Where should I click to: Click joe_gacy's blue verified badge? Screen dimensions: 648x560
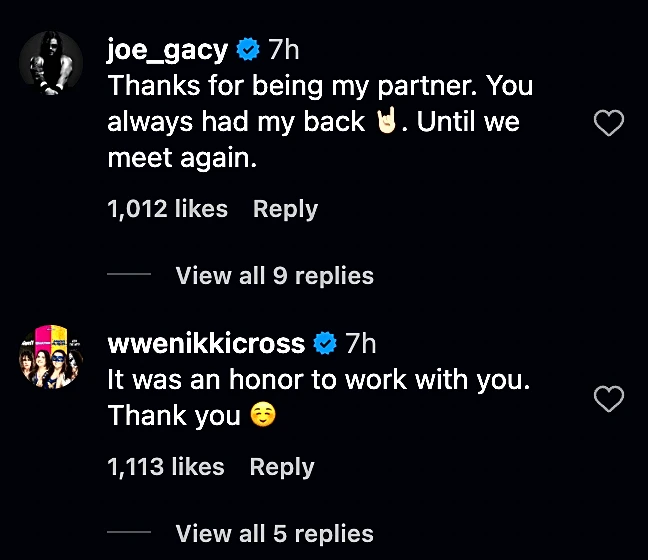[x=250, y=48]
